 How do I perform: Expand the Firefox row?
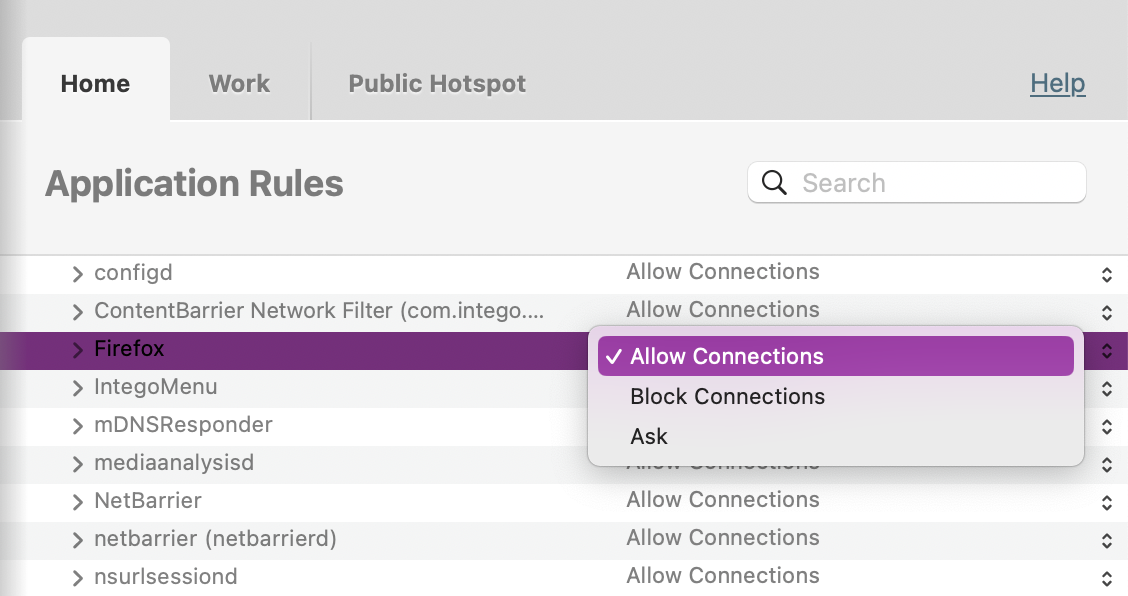[78, 350]
